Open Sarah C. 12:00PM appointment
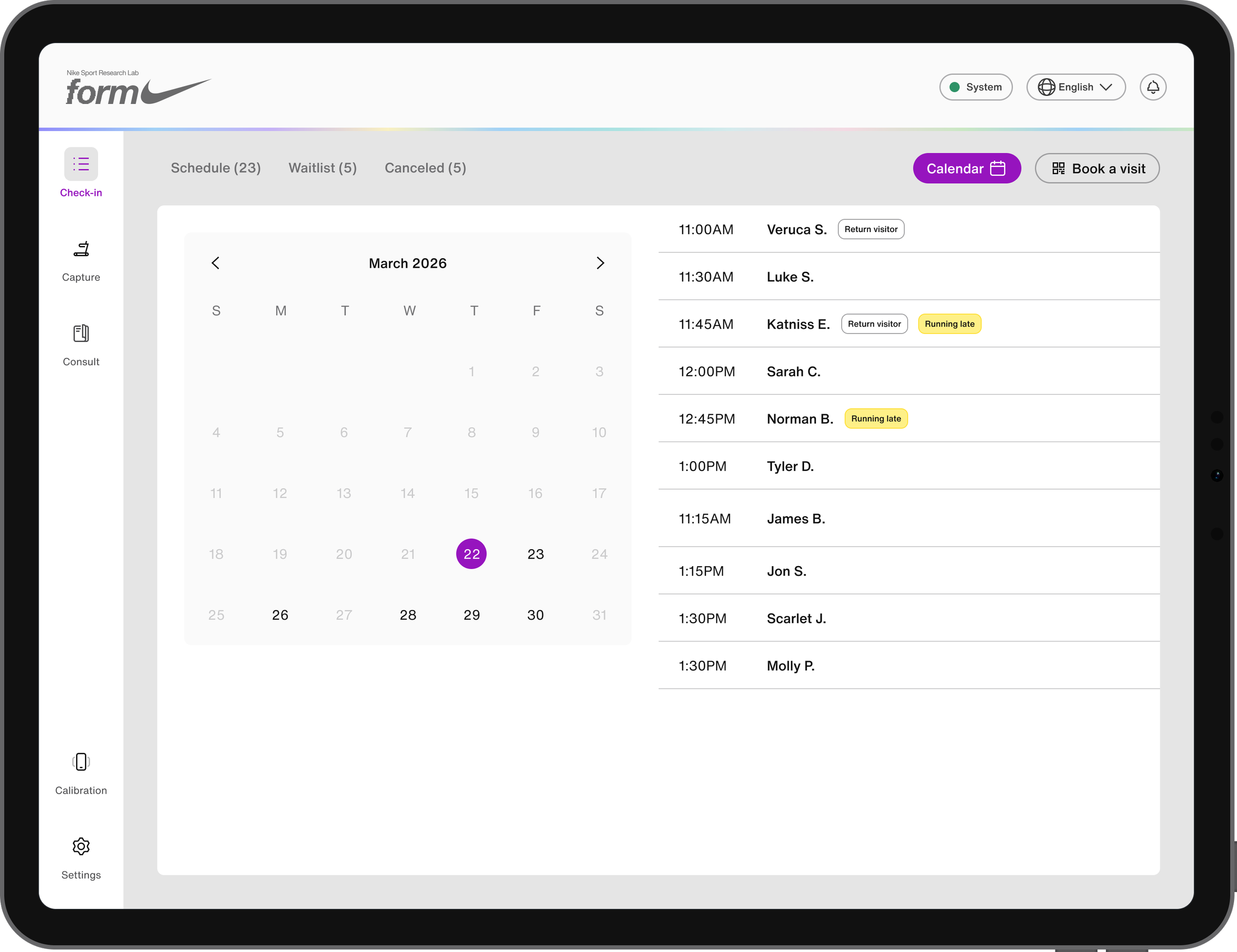The width and height of the screenshot is (1237, 952). [909, 372]
